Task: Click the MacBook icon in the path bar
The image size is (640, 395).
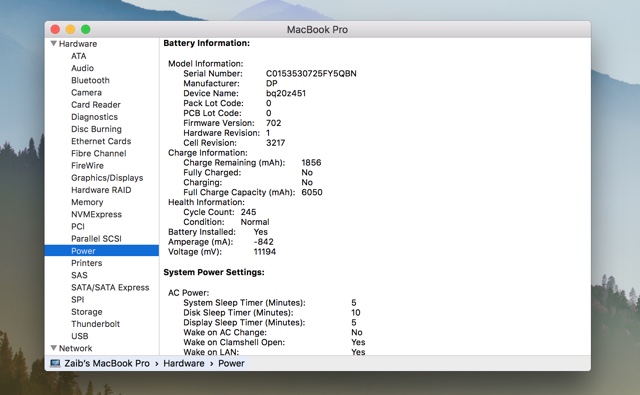Action: (x=55, y=363)
